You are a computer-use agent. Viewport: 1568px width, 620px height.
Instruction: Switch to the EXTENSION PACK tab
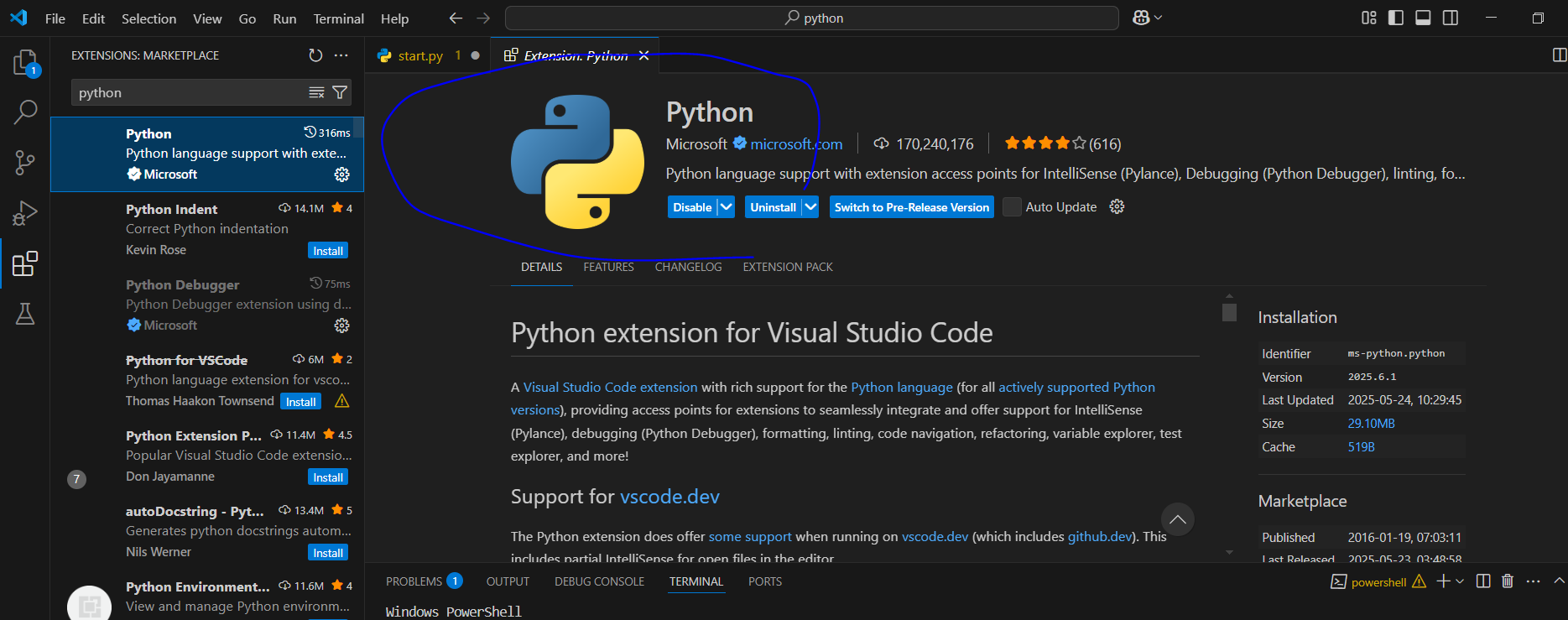pyautogui.click(x=788, y=267)
